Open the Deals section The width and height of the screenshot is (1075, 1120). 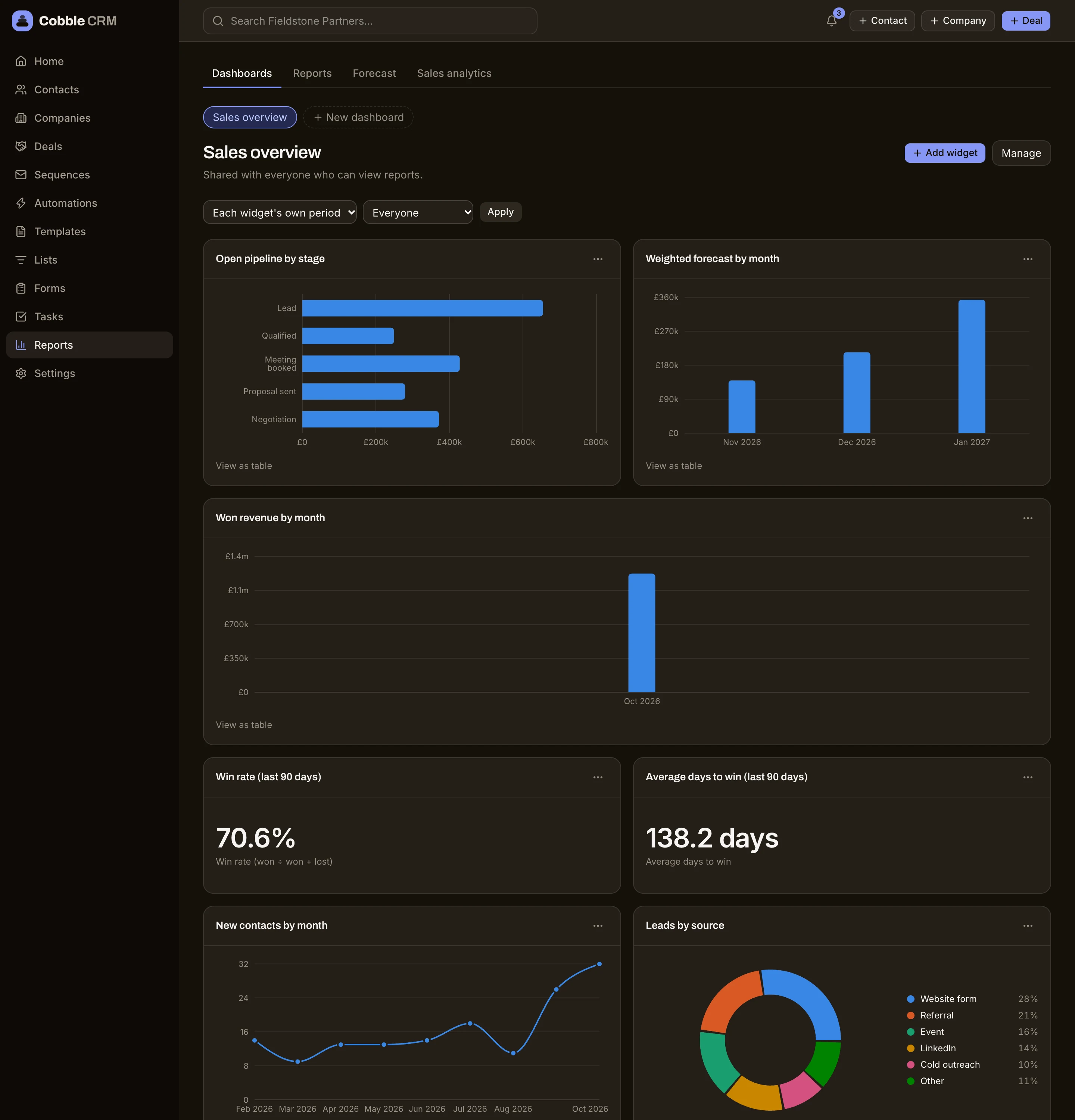89,146
